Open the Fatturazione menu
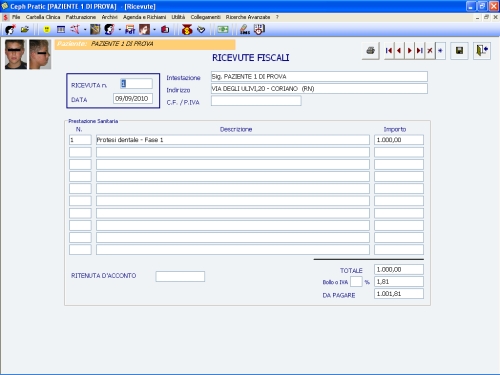The width and height of the screenshot is (500, 375). click(x=81, y=17)
